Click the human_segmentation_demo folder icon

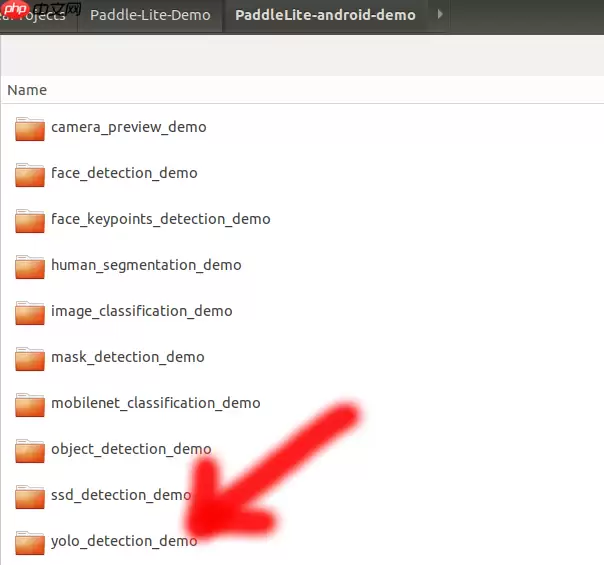pyautogui.click(x=30, y=266)
